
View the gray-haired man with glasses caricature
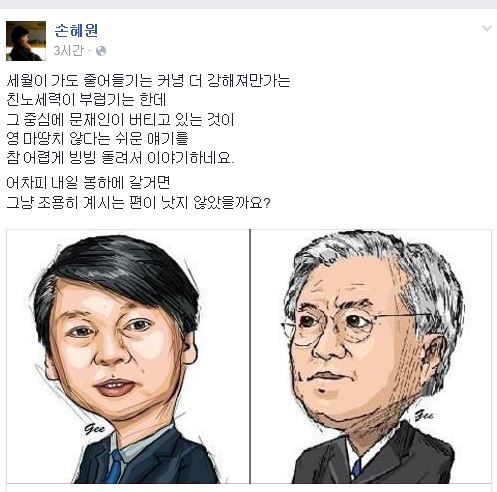(x=371, y=356)
